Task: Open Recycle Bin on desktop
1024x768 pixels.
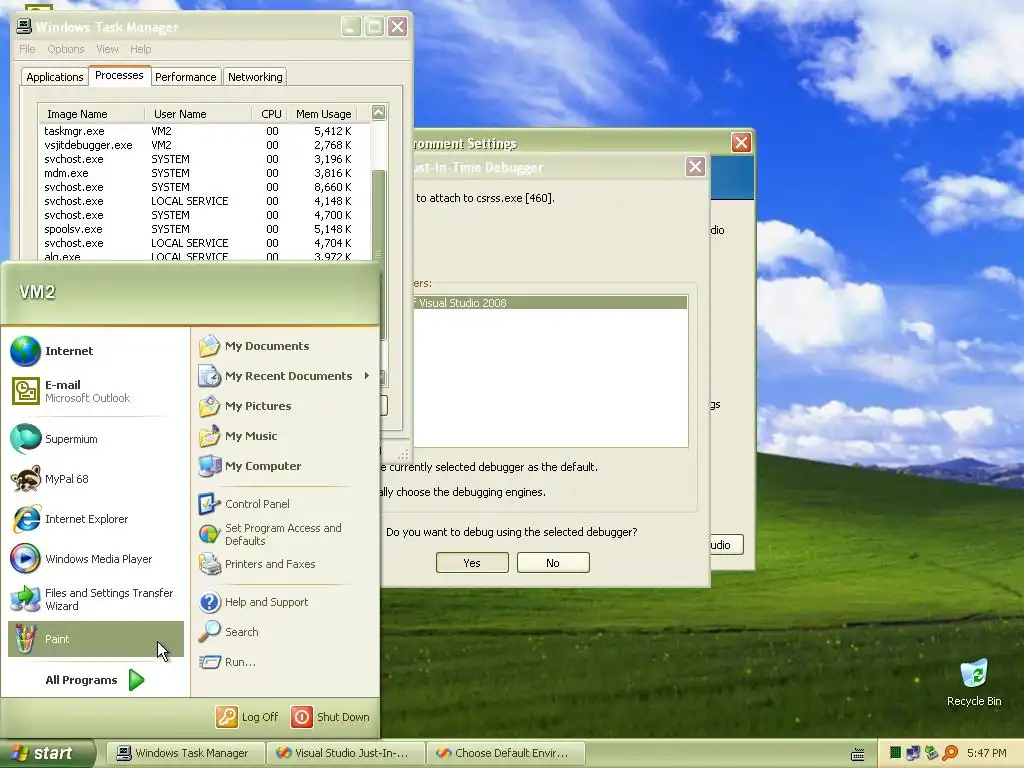Action: click(974, 683)
